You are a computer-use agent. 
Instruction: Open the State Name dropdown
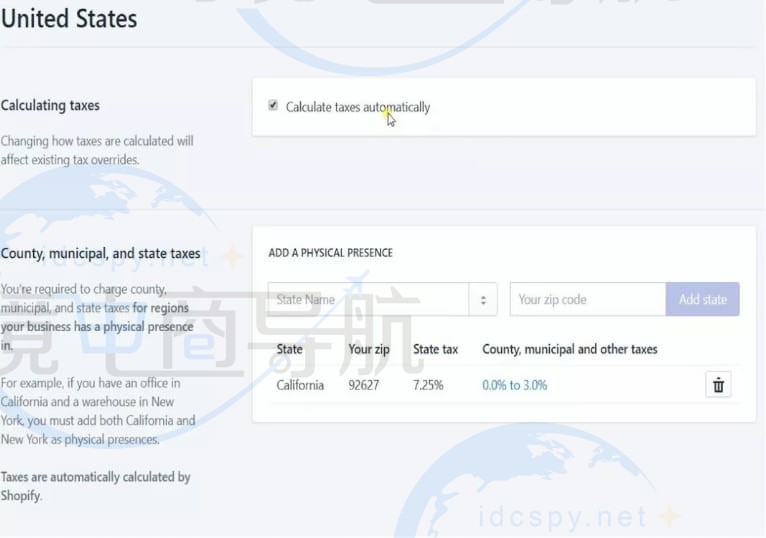click(x=368, y=299)
